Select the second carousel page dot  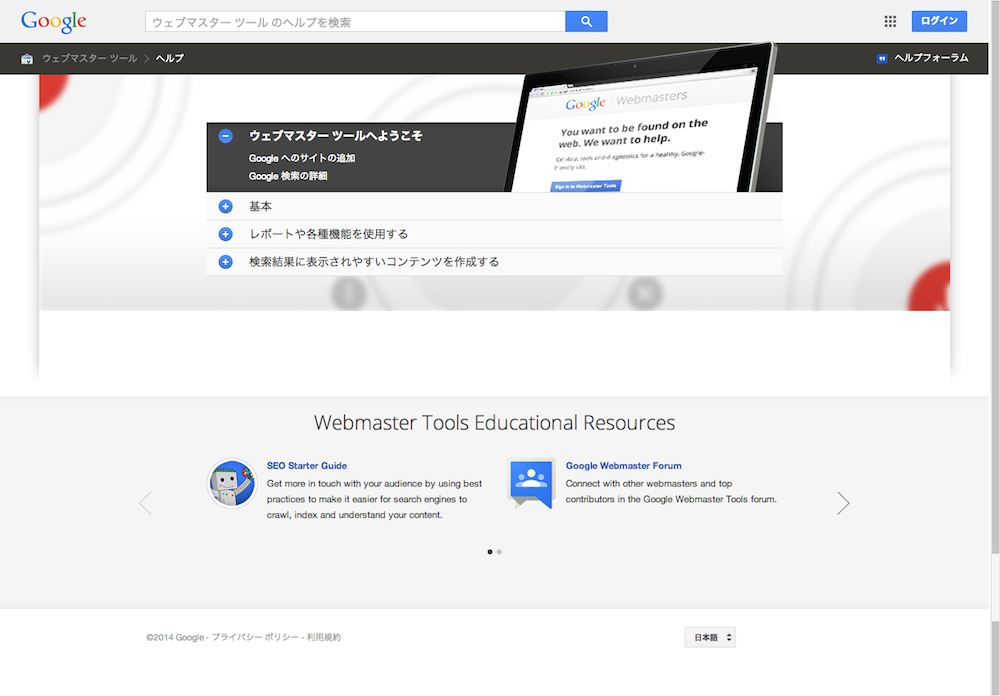coord(499,551)
